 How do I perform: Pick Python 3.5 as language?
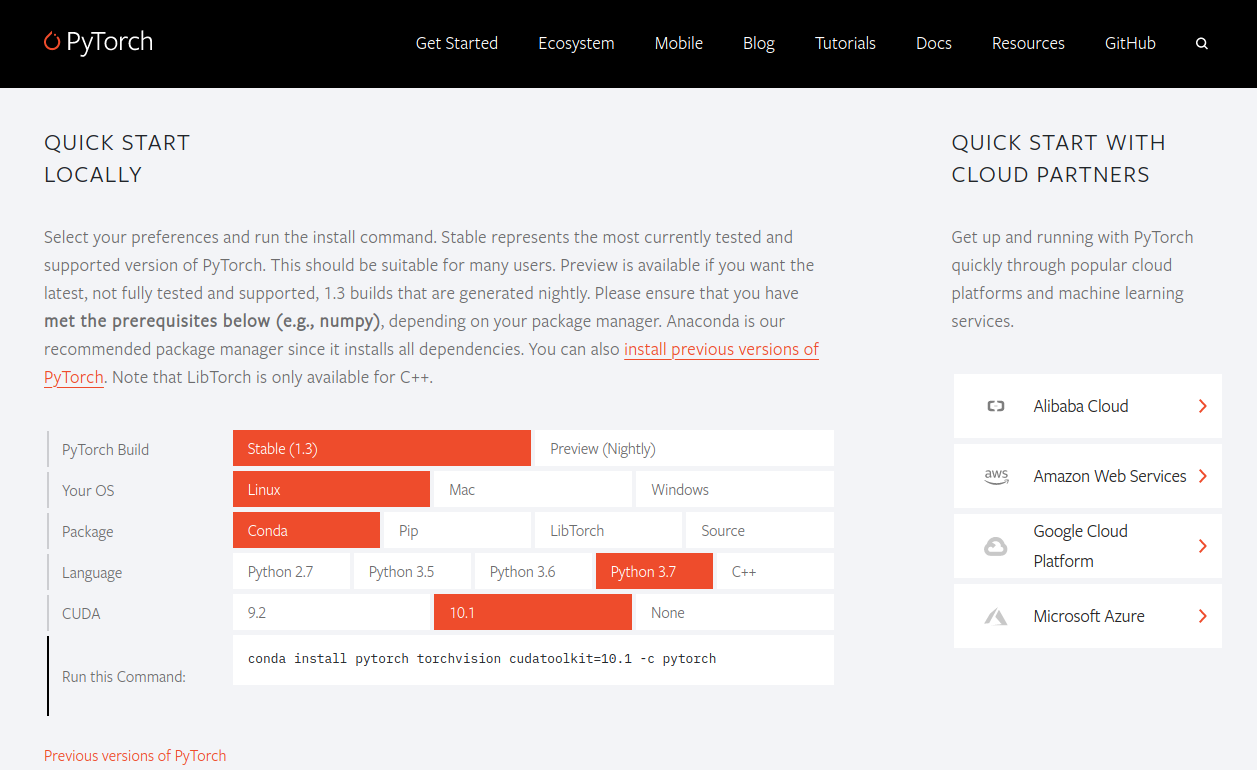412,571
